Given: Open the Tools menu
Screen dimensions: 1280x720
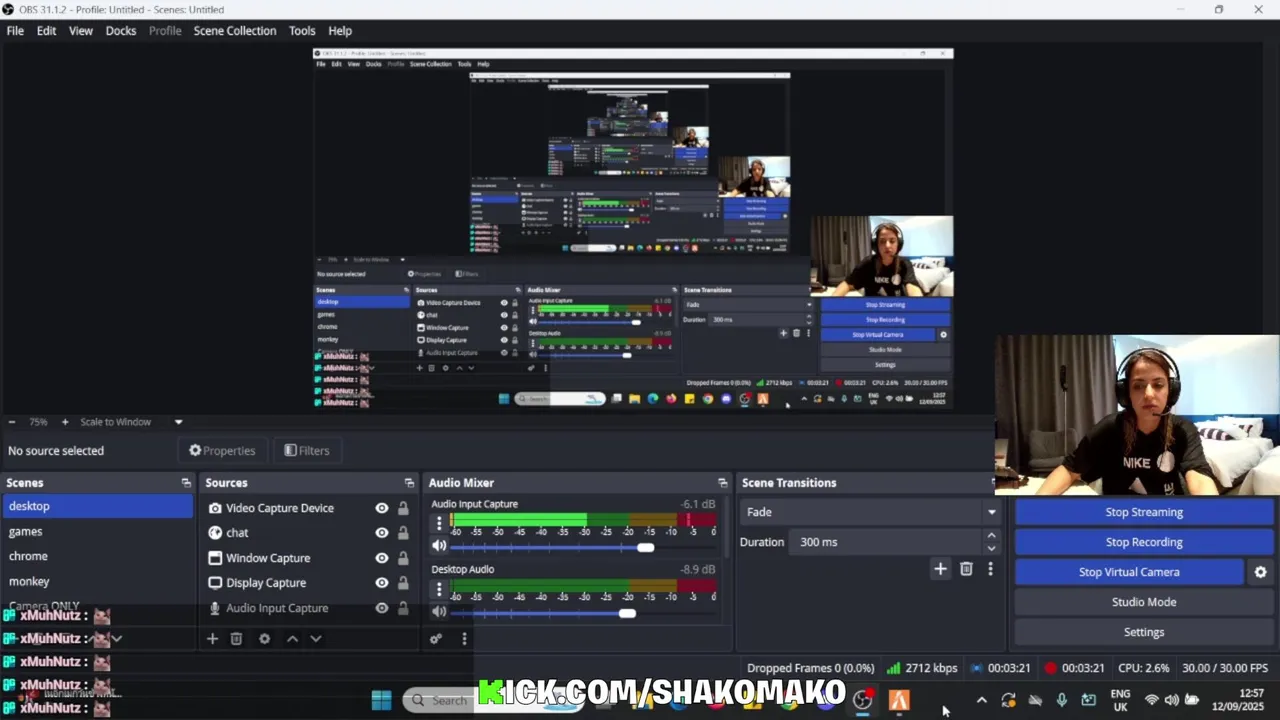Looking at the screenshot, I should tap(302, 31).
